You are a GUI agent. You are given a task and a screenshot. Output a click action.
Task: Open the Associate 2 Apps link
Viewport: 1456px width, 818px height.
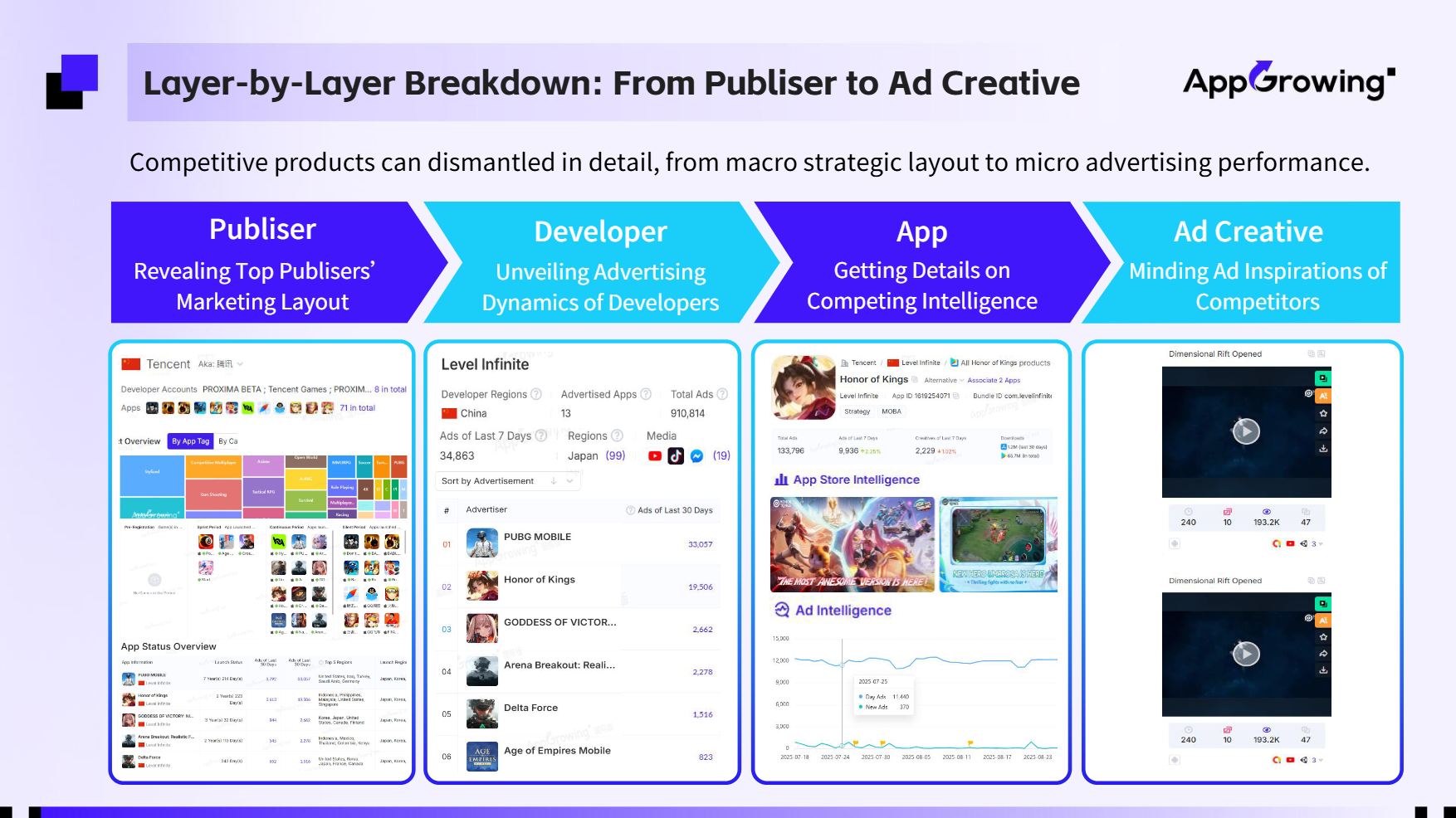tap(993, 380)
